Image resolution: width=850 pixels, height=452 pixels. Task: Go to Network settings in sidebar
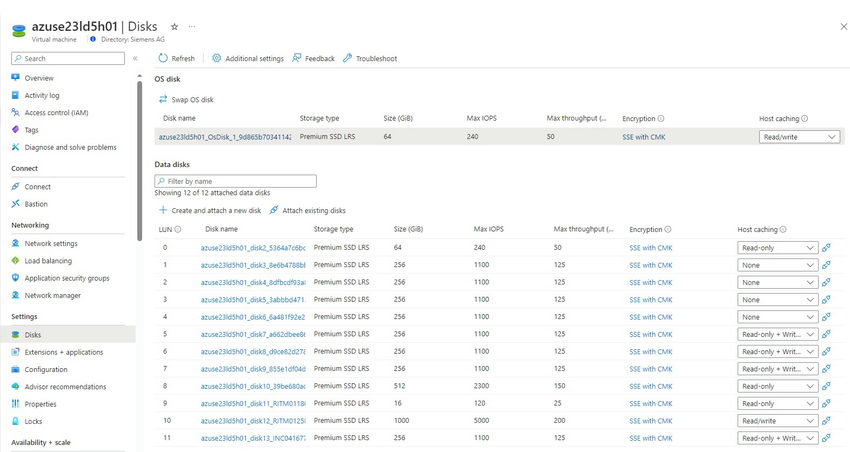pyautogui.click(x=51, y=243)
